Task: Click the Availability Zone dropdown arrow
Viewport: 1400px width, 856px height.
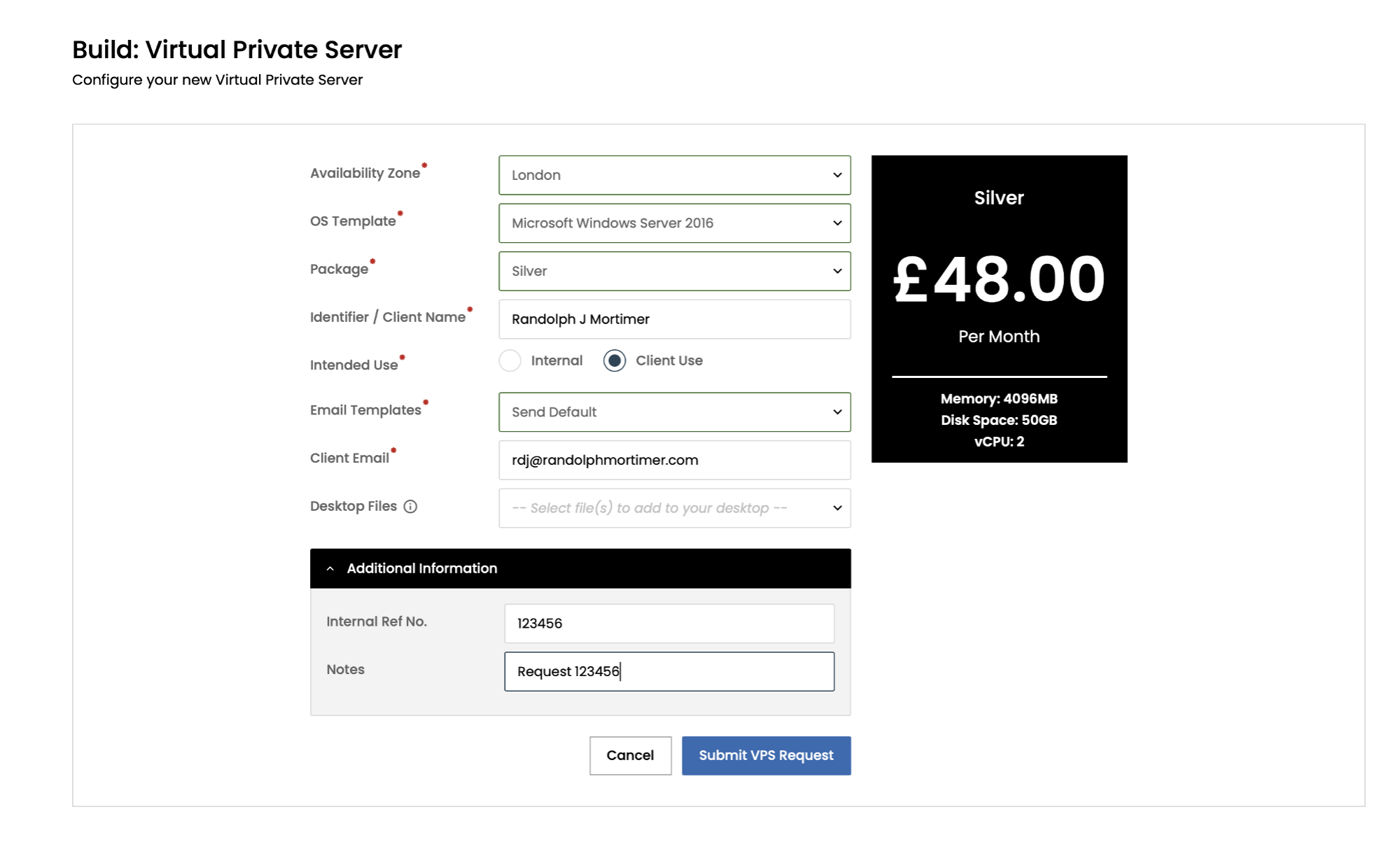Action: point(837,175)
